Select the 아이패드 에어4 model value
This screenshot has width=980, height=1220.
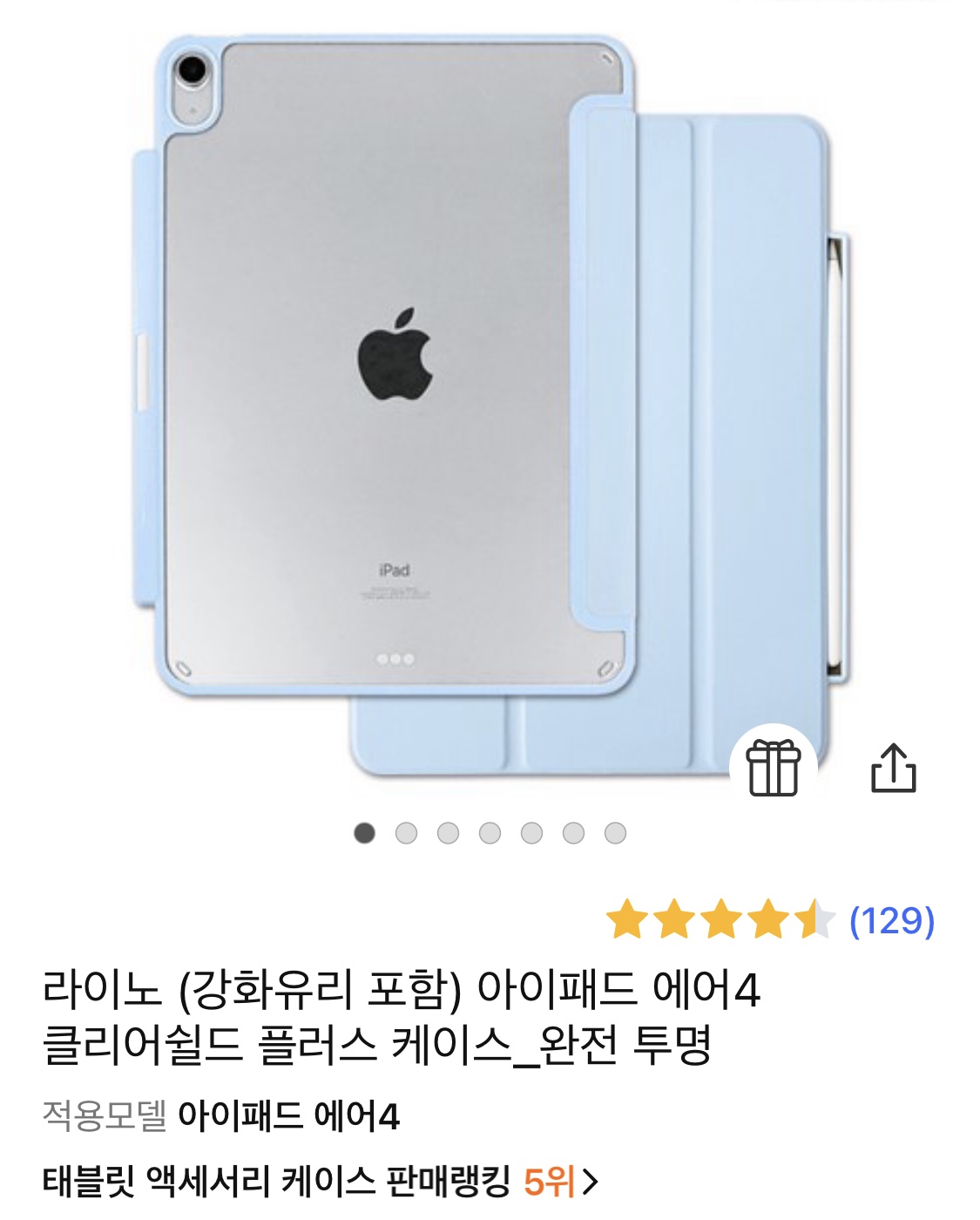288,1116
